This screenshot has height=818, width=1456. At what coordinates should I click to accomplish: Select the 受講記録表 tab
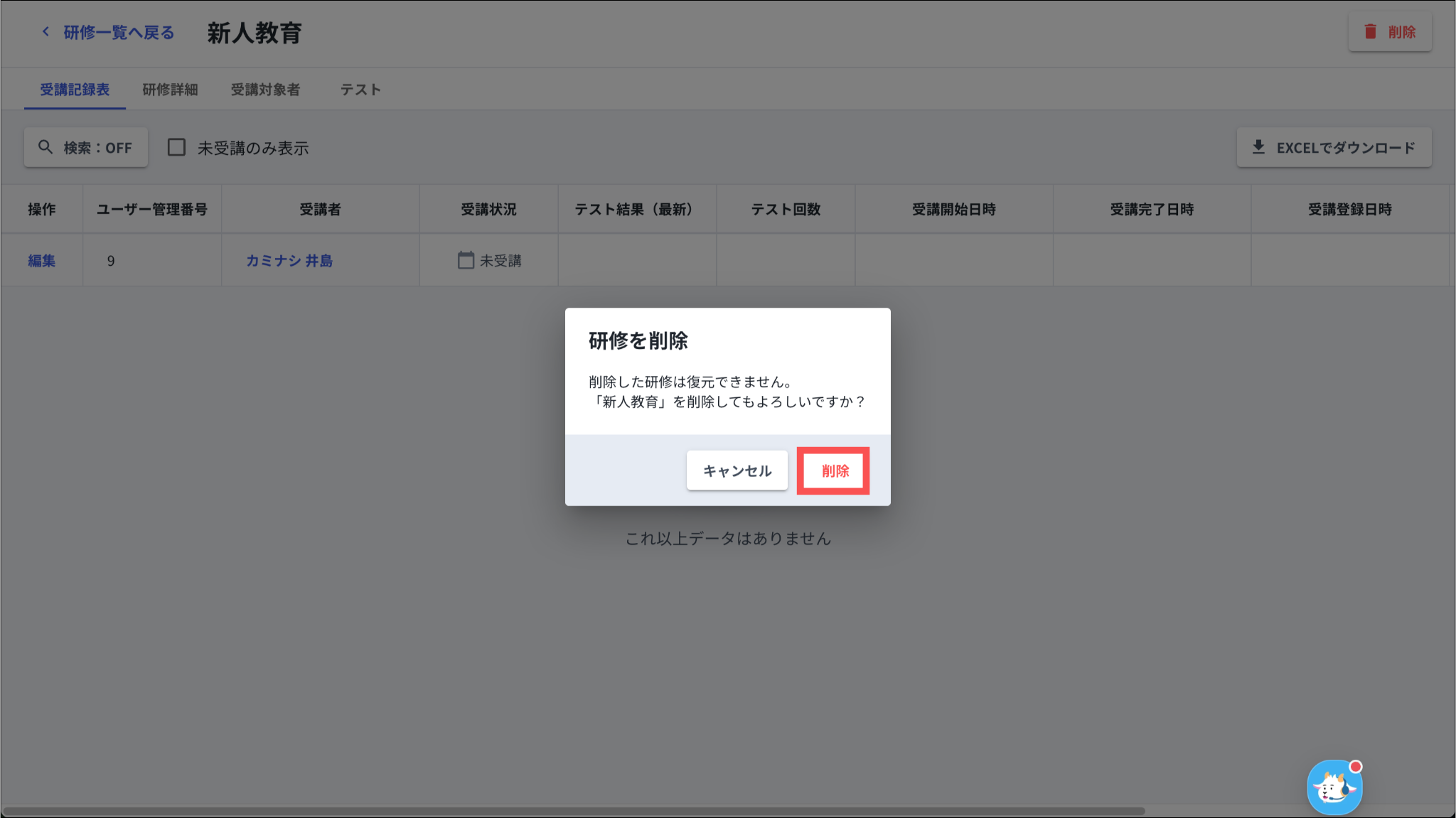[x=75, y=90]
